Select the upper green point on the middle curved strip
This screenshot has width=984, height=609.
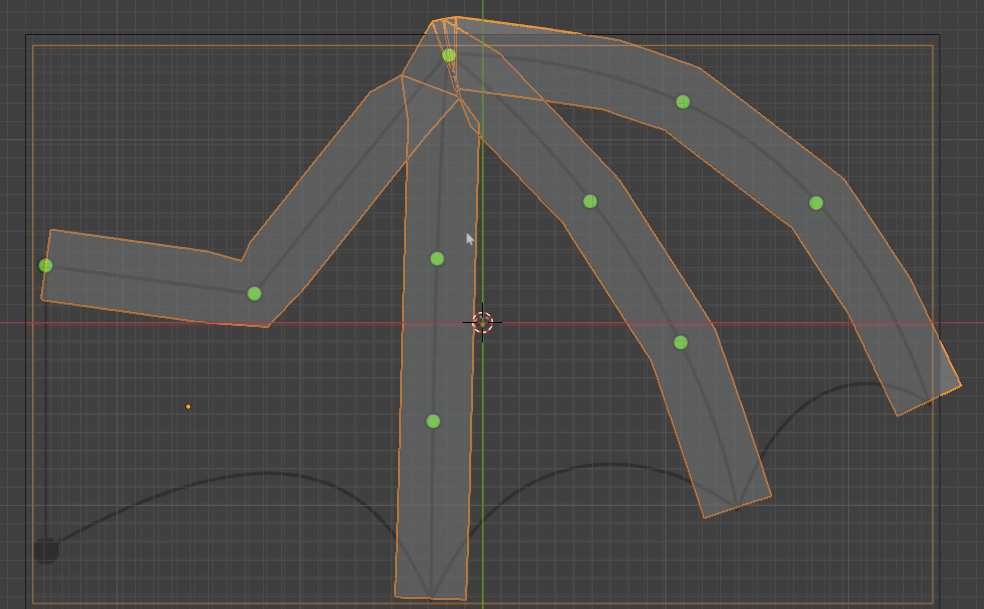click(590, 202)
